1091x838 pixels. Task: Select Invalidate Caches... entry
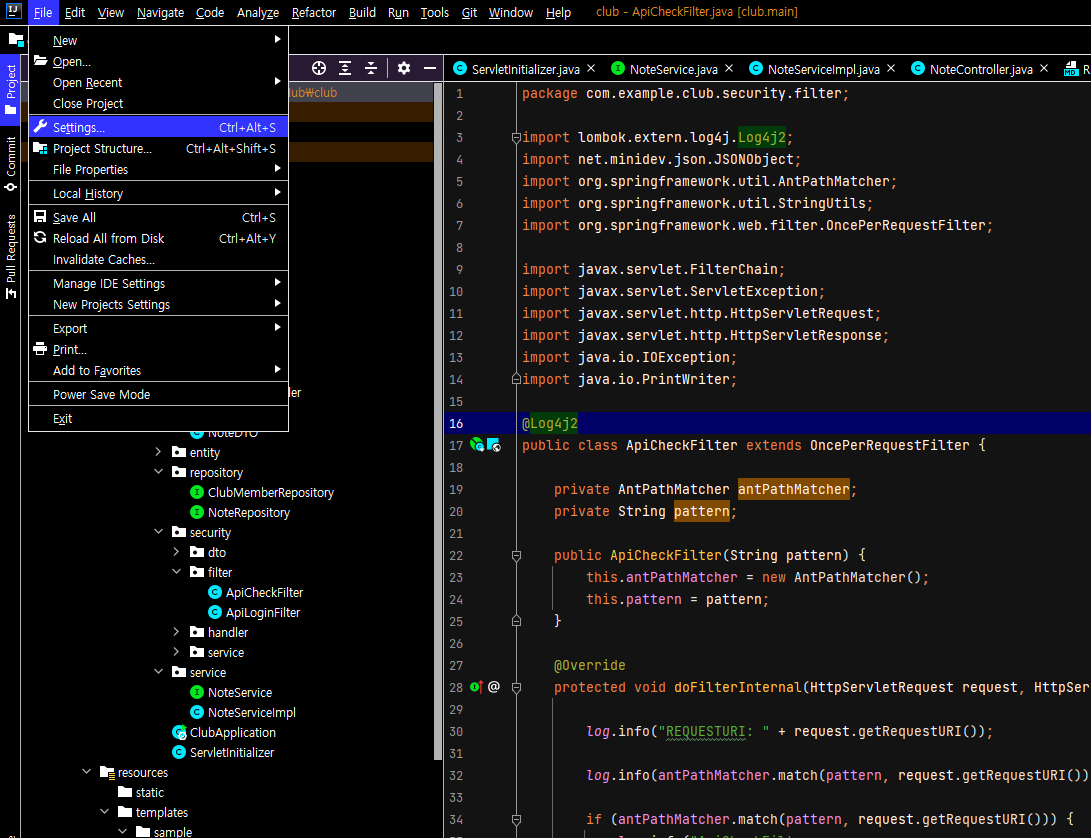point(159,259)
